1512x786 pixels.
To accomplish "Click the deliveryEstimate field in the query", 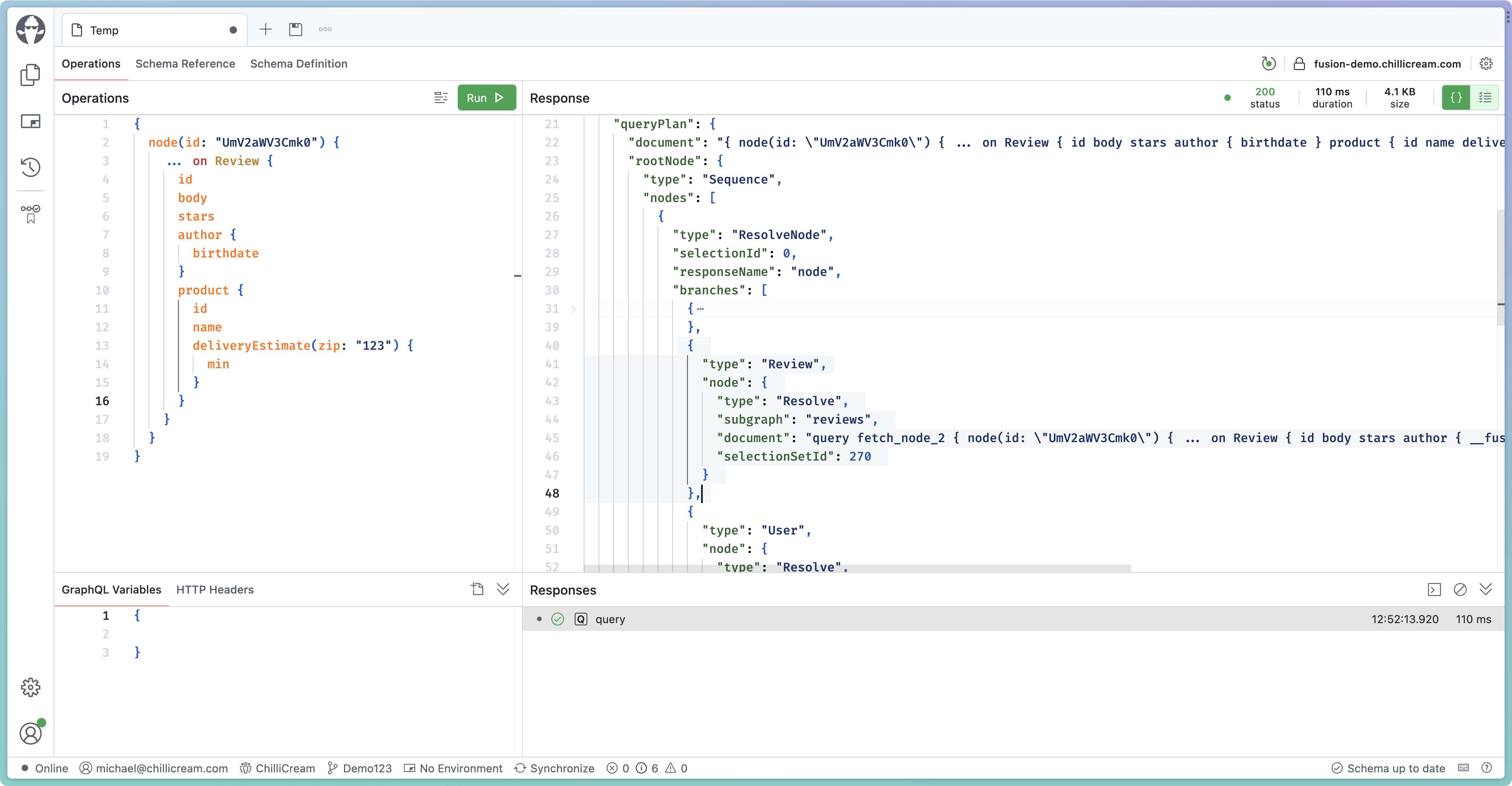I will point(251,345).
